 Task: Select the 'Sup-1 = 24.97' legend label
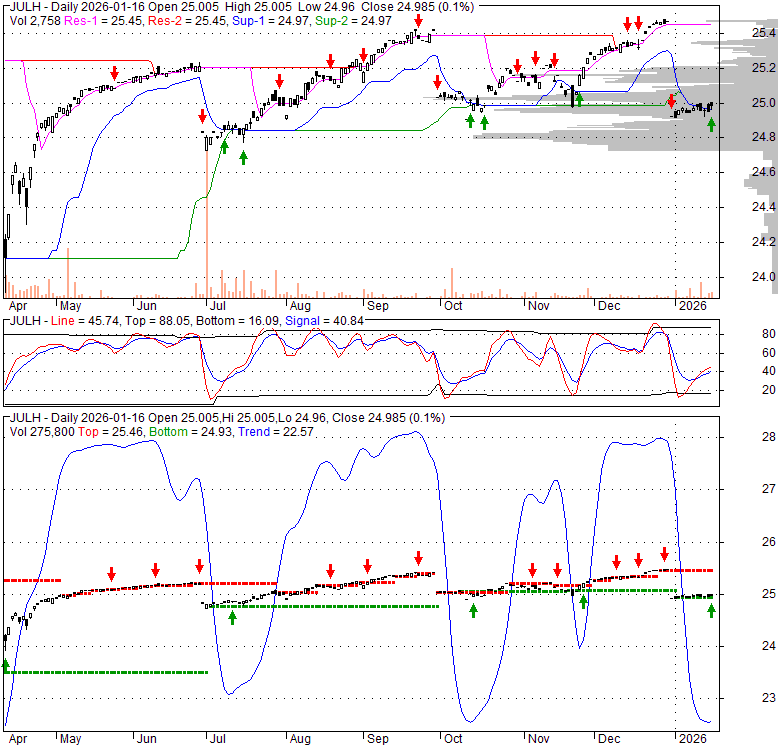click(271, 21)
